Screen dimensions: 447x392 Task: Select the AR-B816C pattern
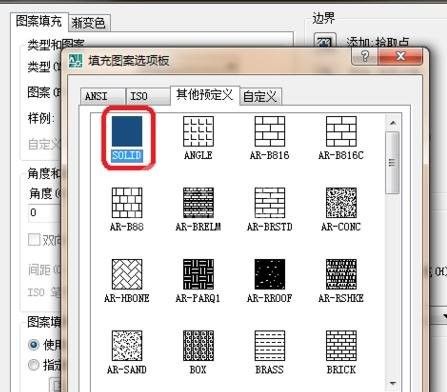click(x=341, y=131)
